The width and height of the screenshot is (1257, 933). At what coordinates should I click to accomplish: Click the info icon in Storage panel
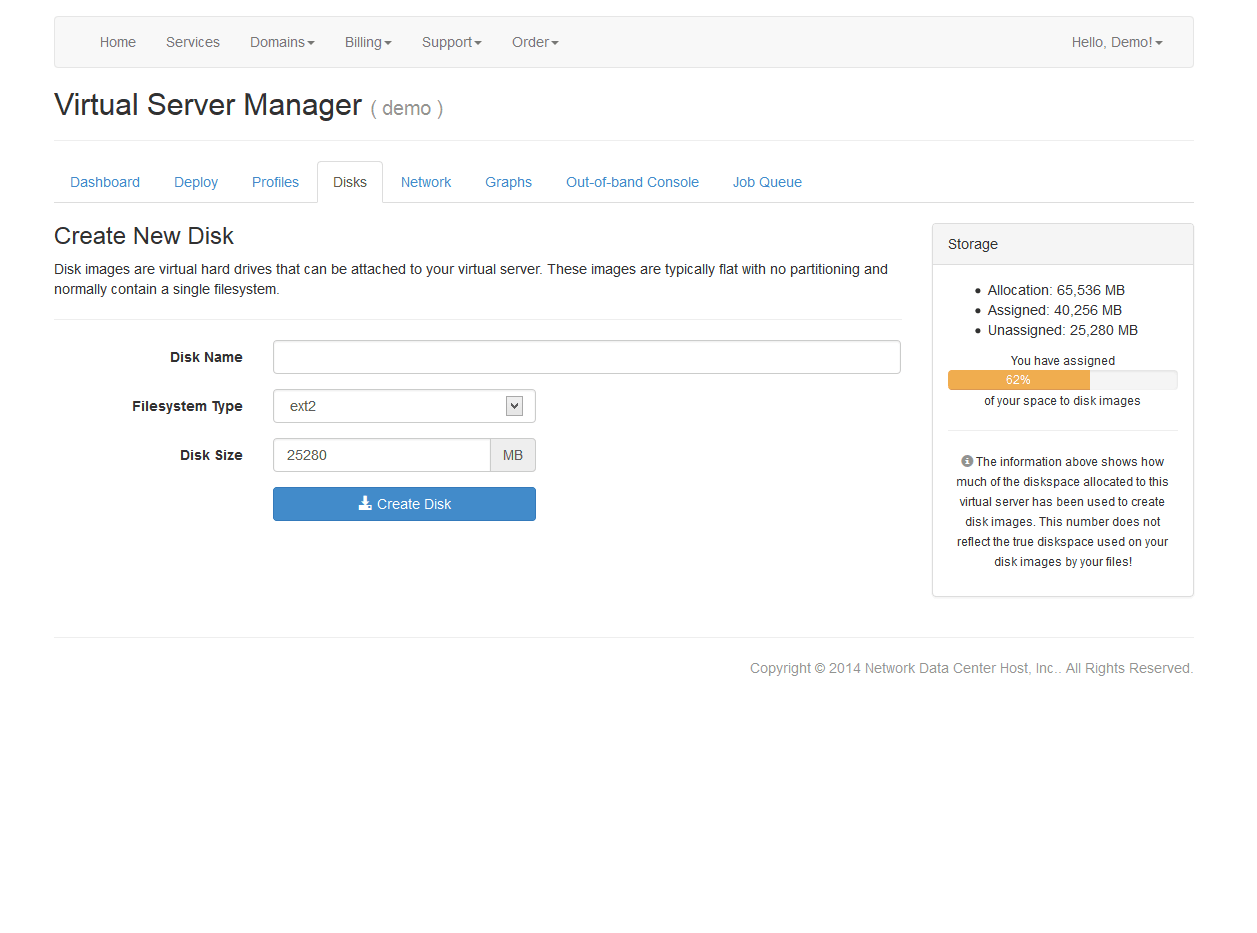tap(967, 461)
